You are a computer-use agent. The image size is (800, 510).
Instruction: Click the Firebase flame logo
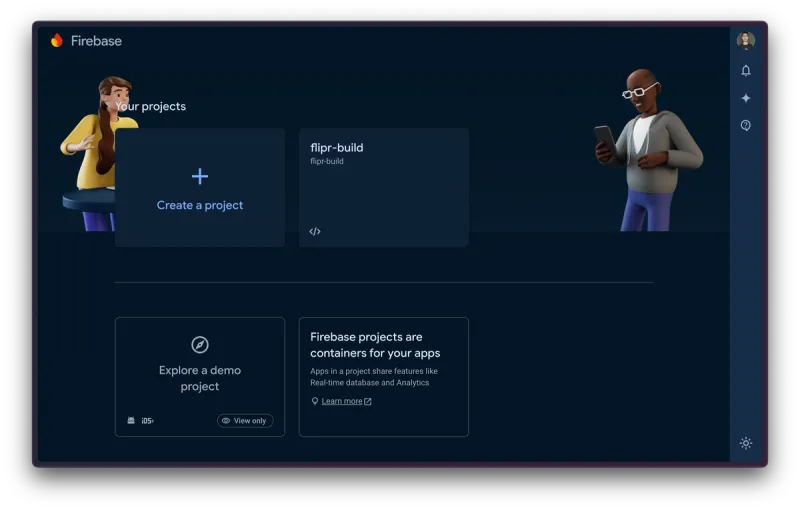pos(57,40)
